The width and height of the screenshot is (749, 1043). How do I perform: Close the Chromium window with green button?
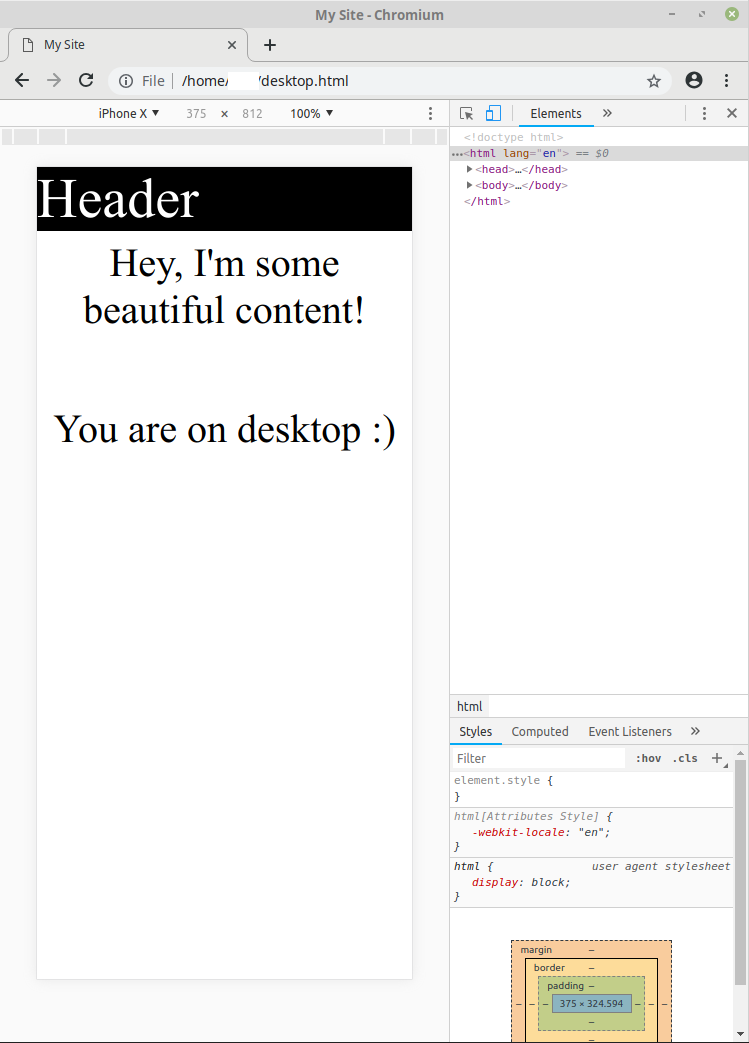[x=732, y=14]
